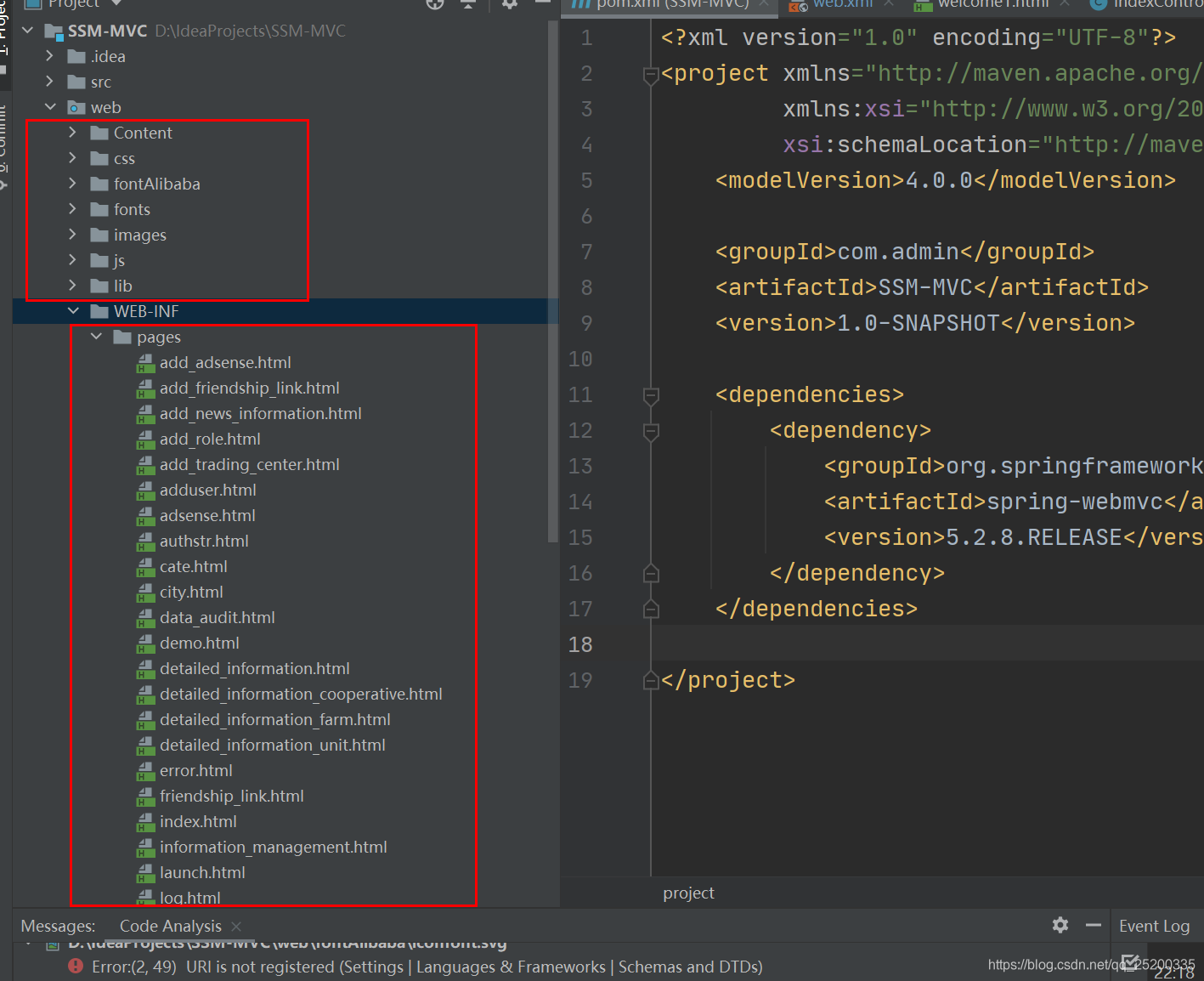The width and height of the screenshot is (1204, 981).
Task: Switch to Code Analysis tab
Action: click(x=170, y=927)
